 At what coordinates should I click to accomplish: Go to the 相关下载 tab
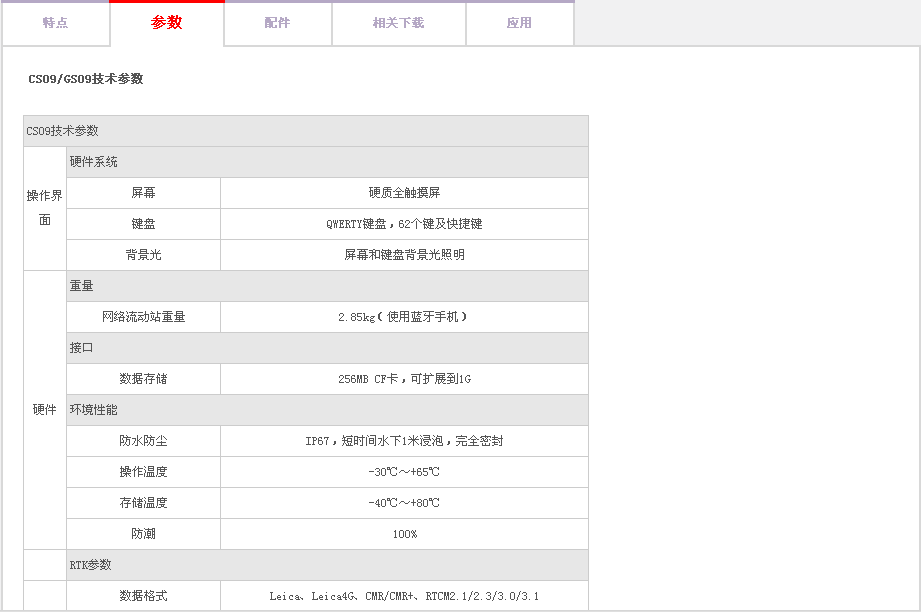(398, 23)
